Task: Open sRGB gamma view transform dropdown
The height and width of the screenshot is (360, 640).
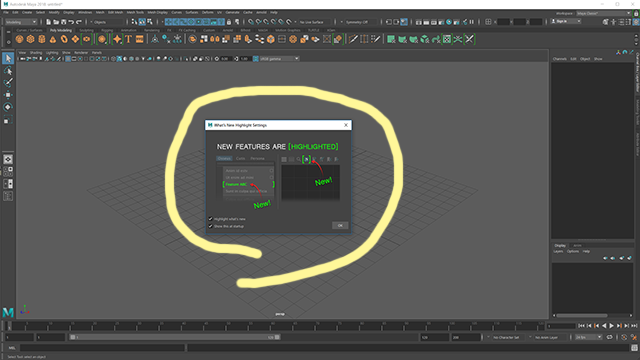Action: pos(279,59)
